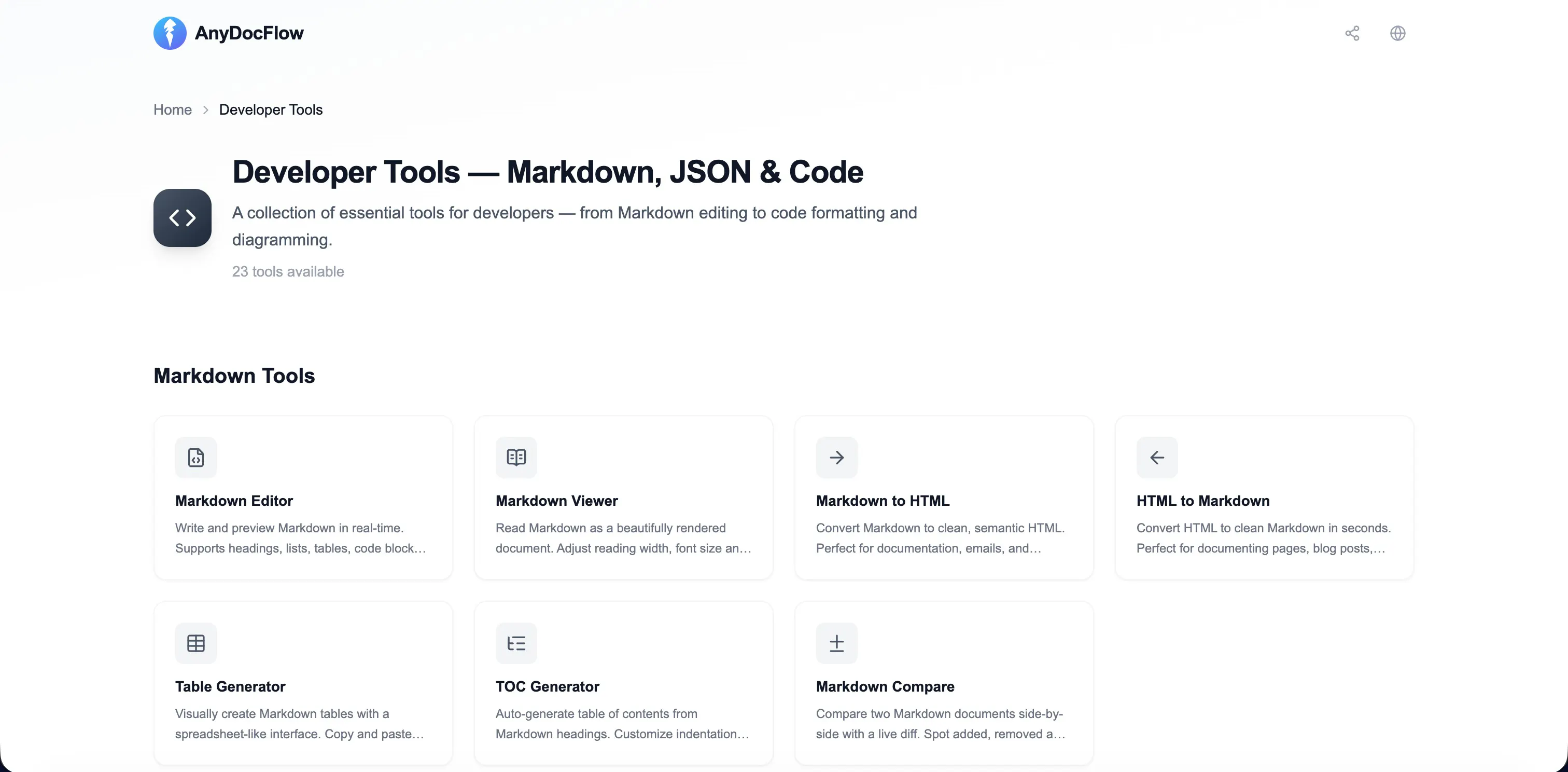Click the Markdown Viewer open-book icon
The height and width of the screenshot is (772, 1568).
(516, 457)
